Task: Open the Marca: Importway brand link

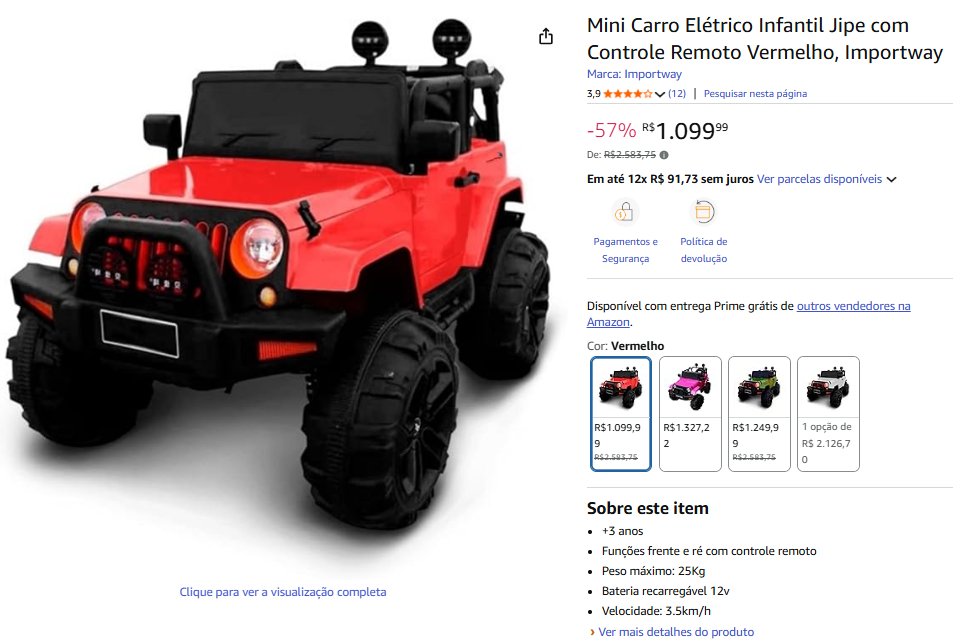Action: 634,74
